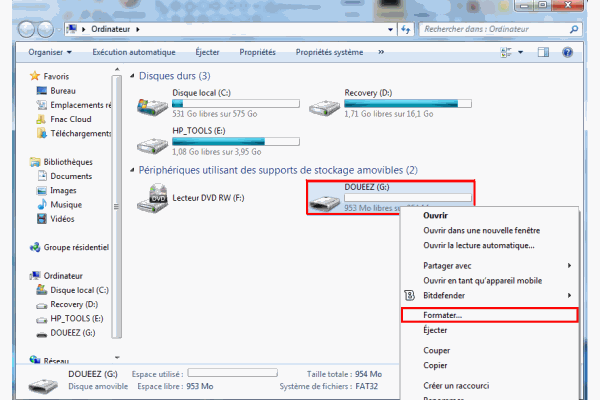
Task: Choose Ouvrir en tant qu'appareil mobile
Action: [483, 281]
